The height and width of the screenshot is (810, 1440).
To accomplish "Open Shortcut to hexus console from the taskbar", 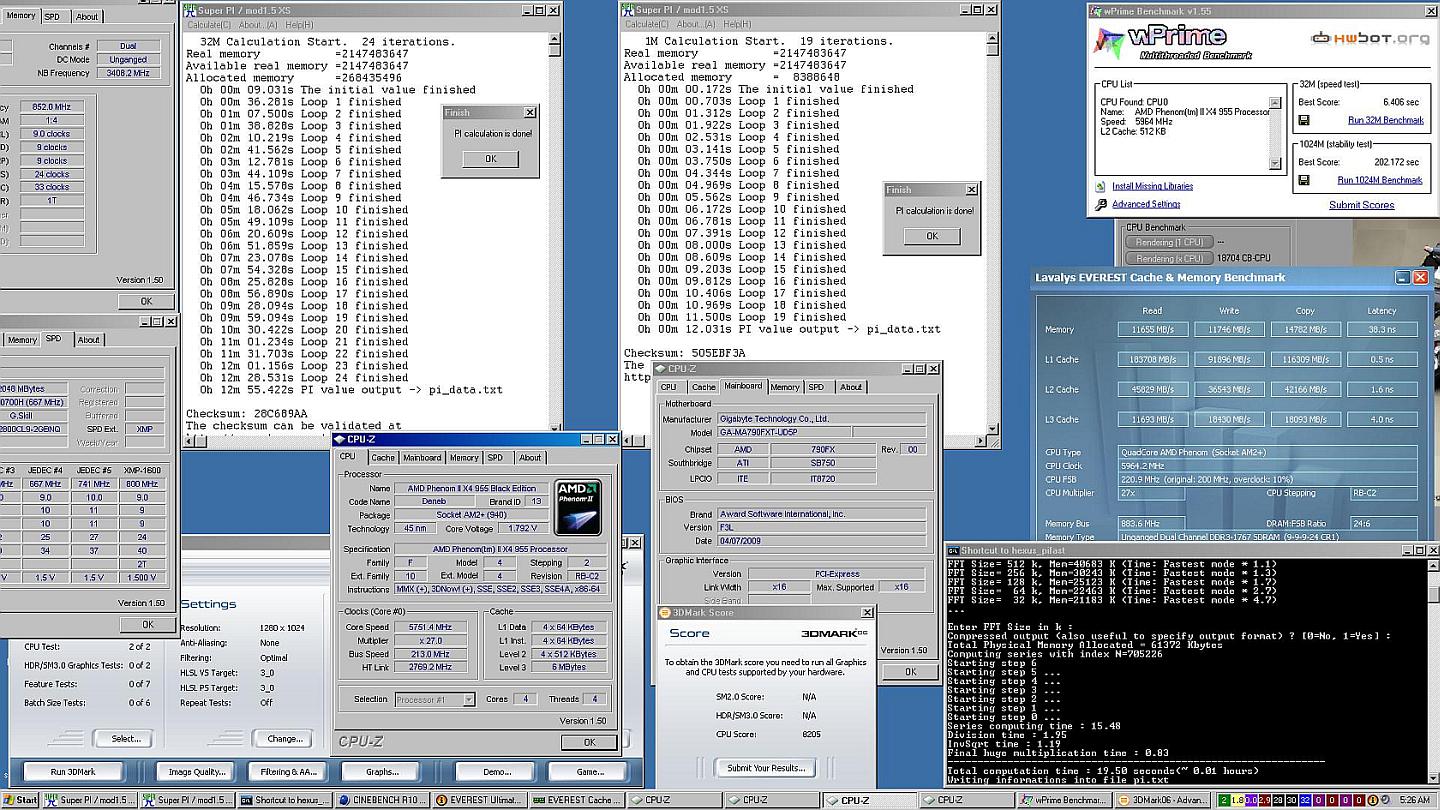I will [x=284, y=800].
